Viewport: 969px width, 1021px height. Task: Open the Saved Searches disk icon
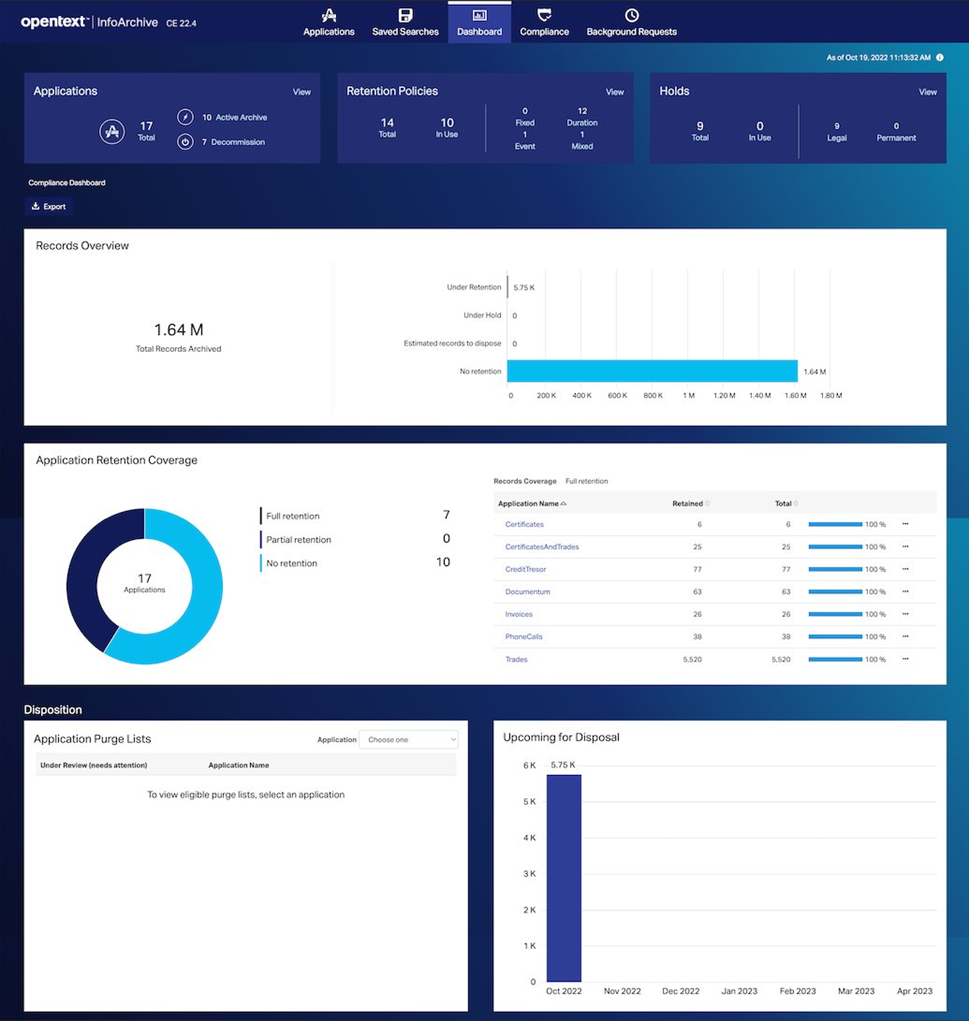click(x=405, y=15)
